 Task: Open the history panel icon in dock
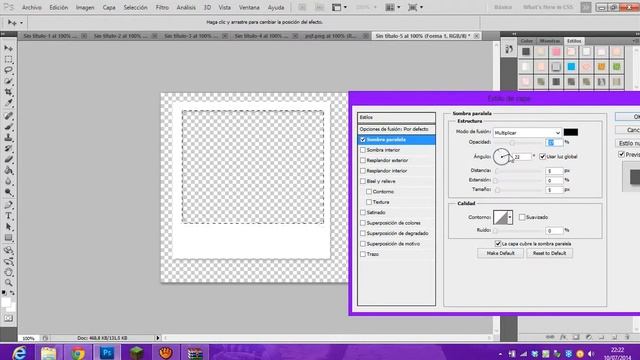509,50
